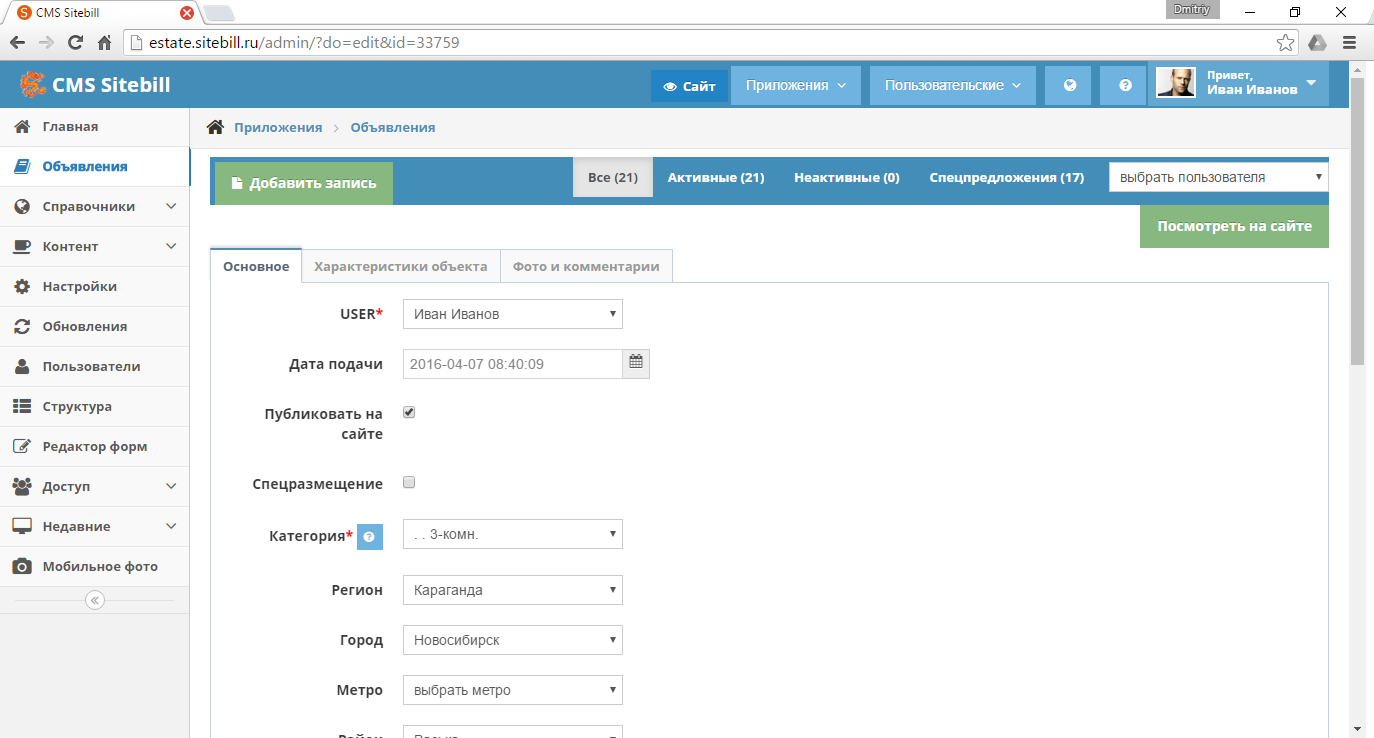Open Настройки in the sidebar
The height and width of the screenshot is (738, 1374).
(x=95, y=287)
